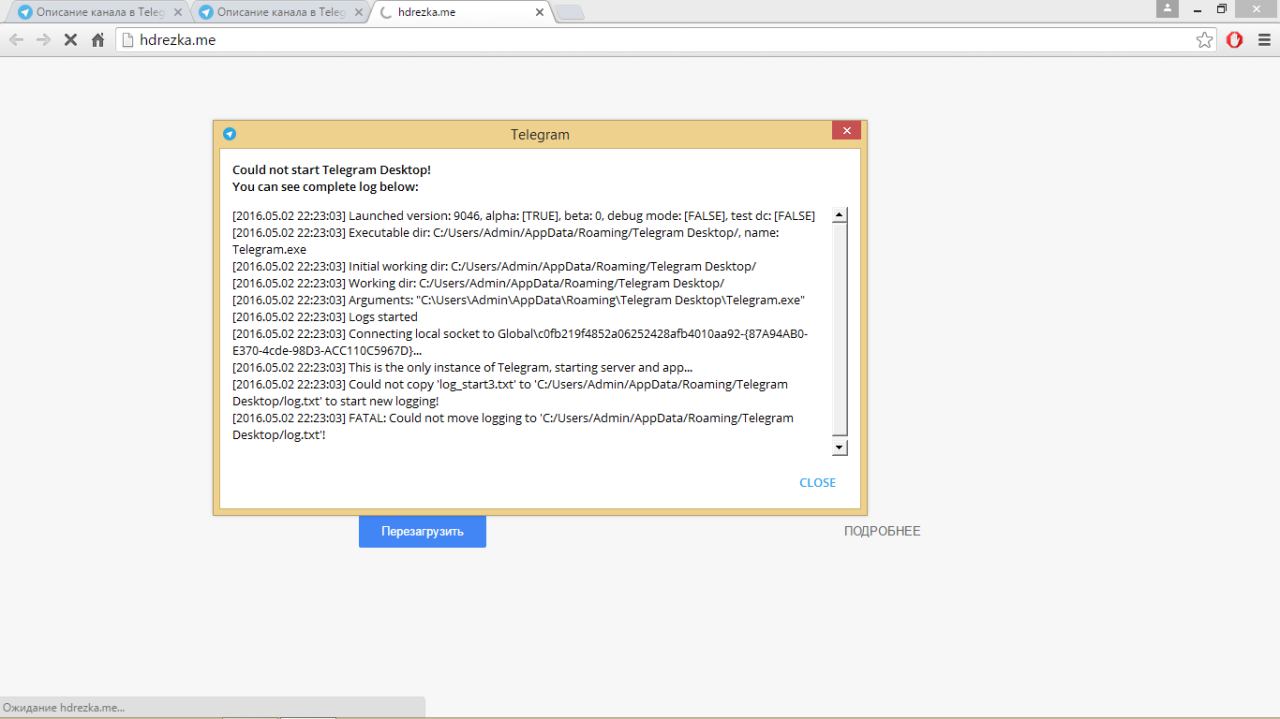This screenshot has height=719, width=1280.
Task: Click the log scrollbar down arrow
Action: (840, 448)
